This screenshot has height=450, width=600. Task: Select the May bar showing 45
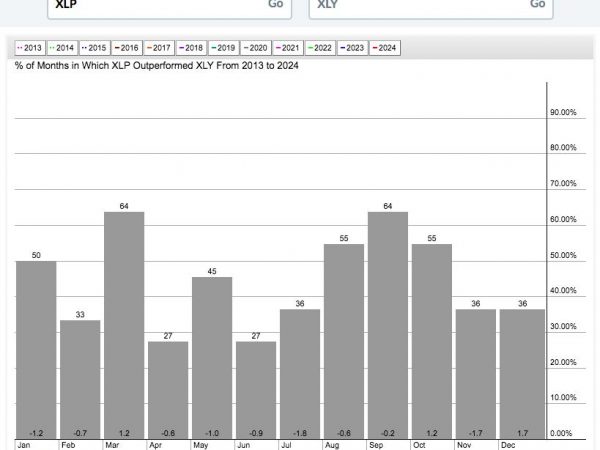(x=212, y=358)
